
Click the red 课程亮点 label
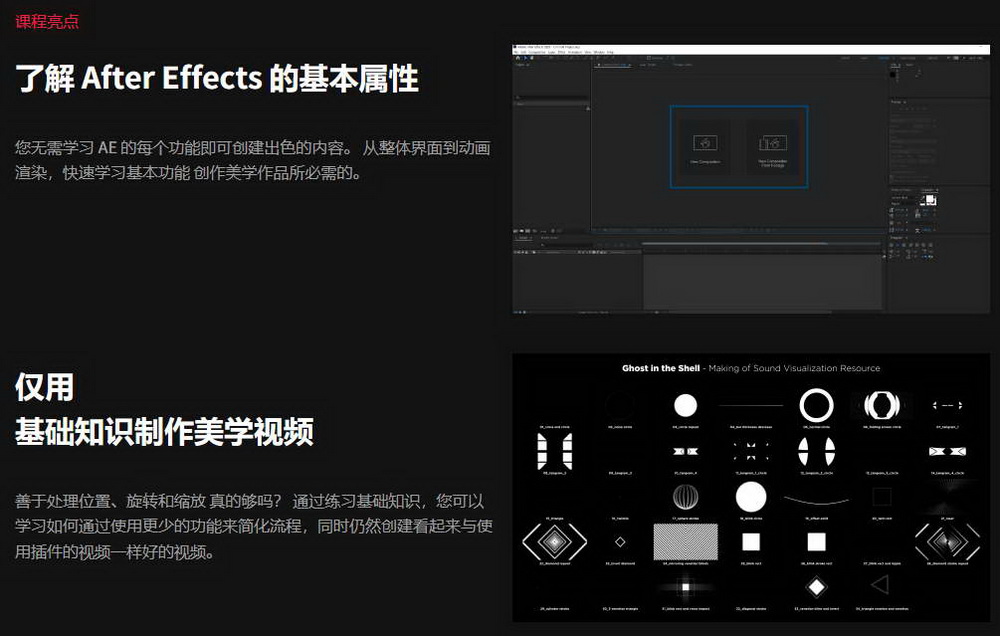pyautogui.click(x=47, y=21)
